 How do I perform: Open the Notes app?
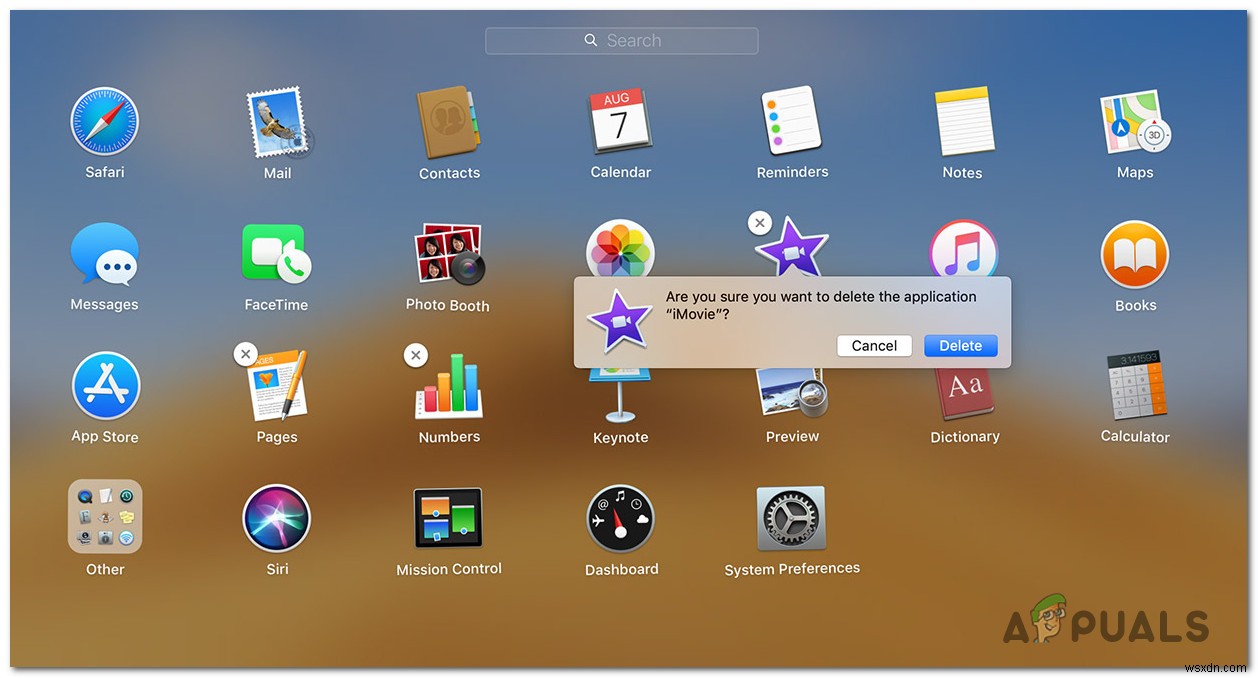pyautogui.click(x=963, y=122)
